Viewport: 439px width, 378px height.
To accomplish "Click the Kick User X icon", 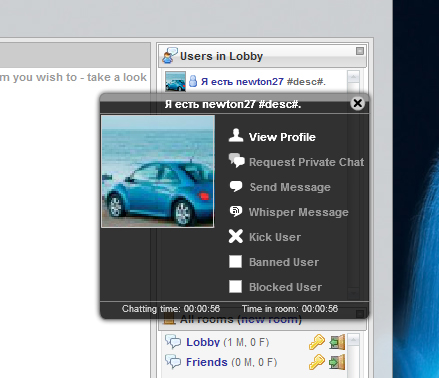I will click(236, 236).
